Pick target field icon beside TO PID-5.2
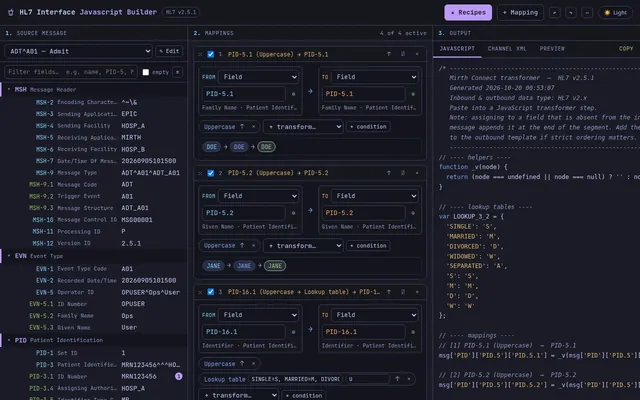Image resolution: width=640 pixels, height=400 pixels. 413,213
